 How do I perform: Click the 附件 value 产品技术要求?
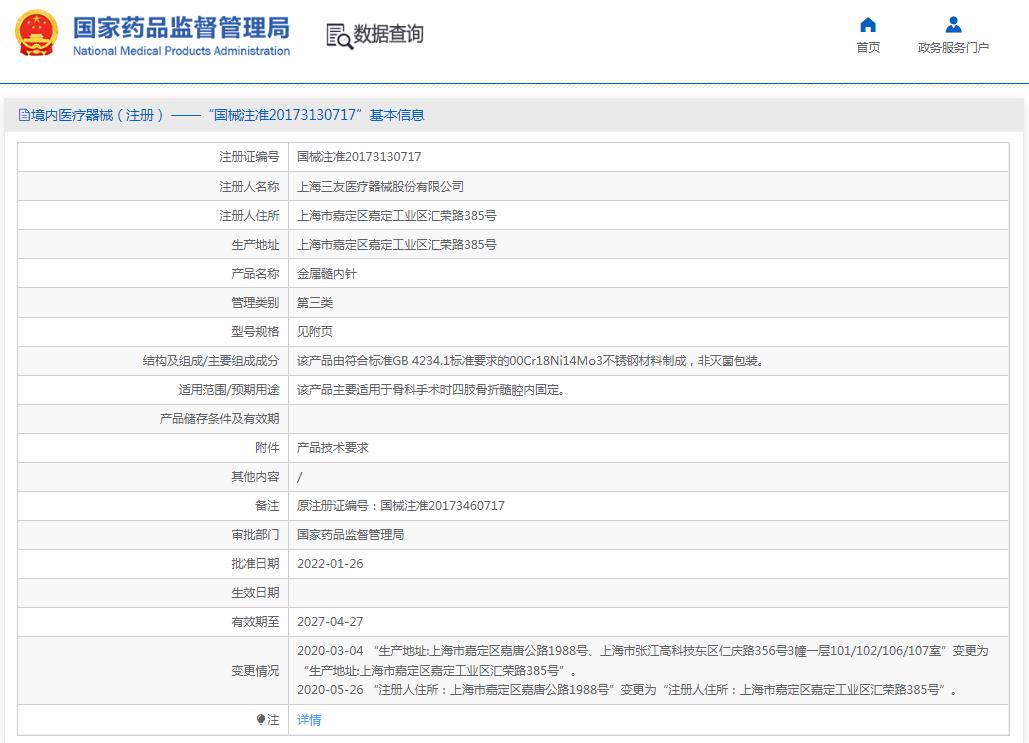333,448
